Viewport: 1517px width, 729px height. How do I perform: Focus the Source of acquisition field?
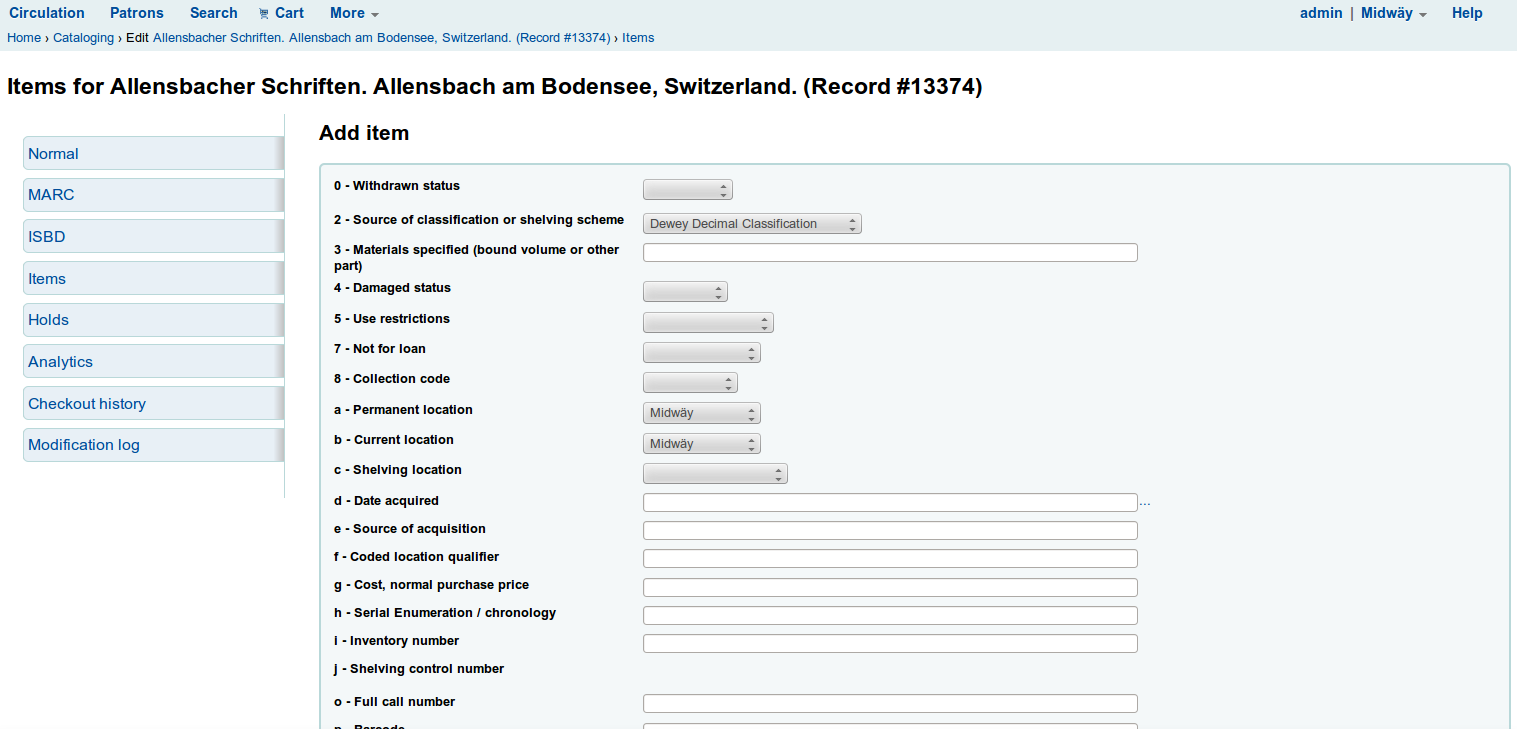pos(890,531)
